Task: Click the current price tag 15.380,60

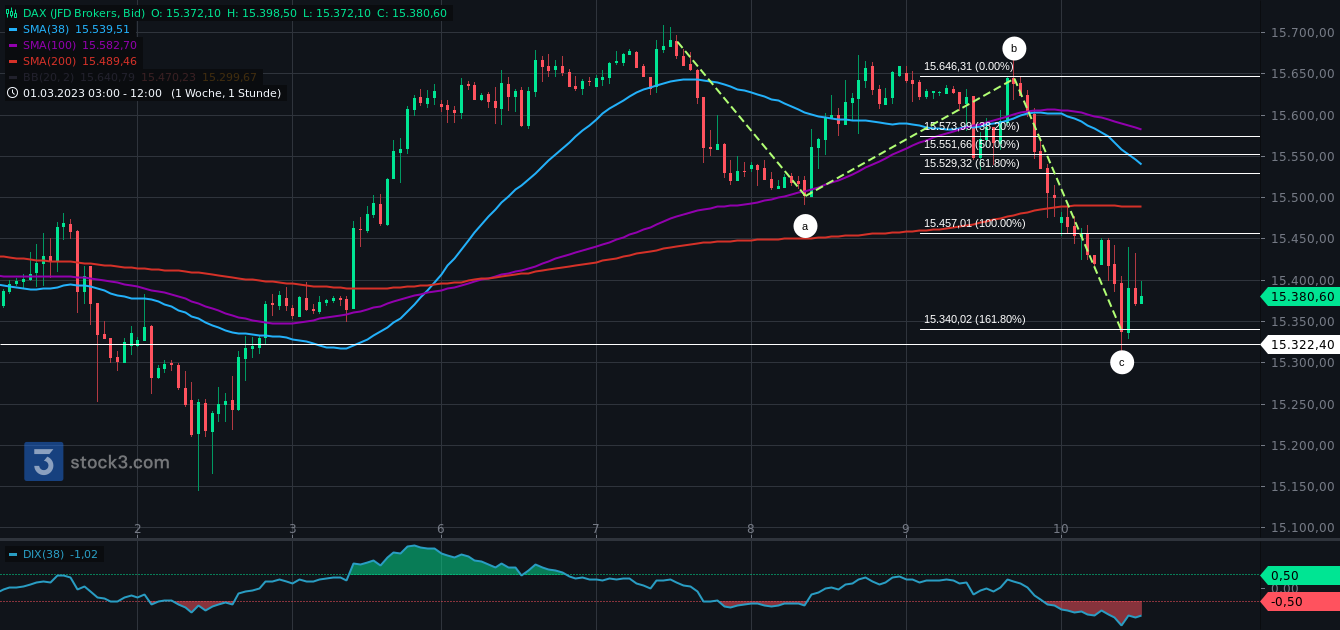Action: pos(1302,297)
